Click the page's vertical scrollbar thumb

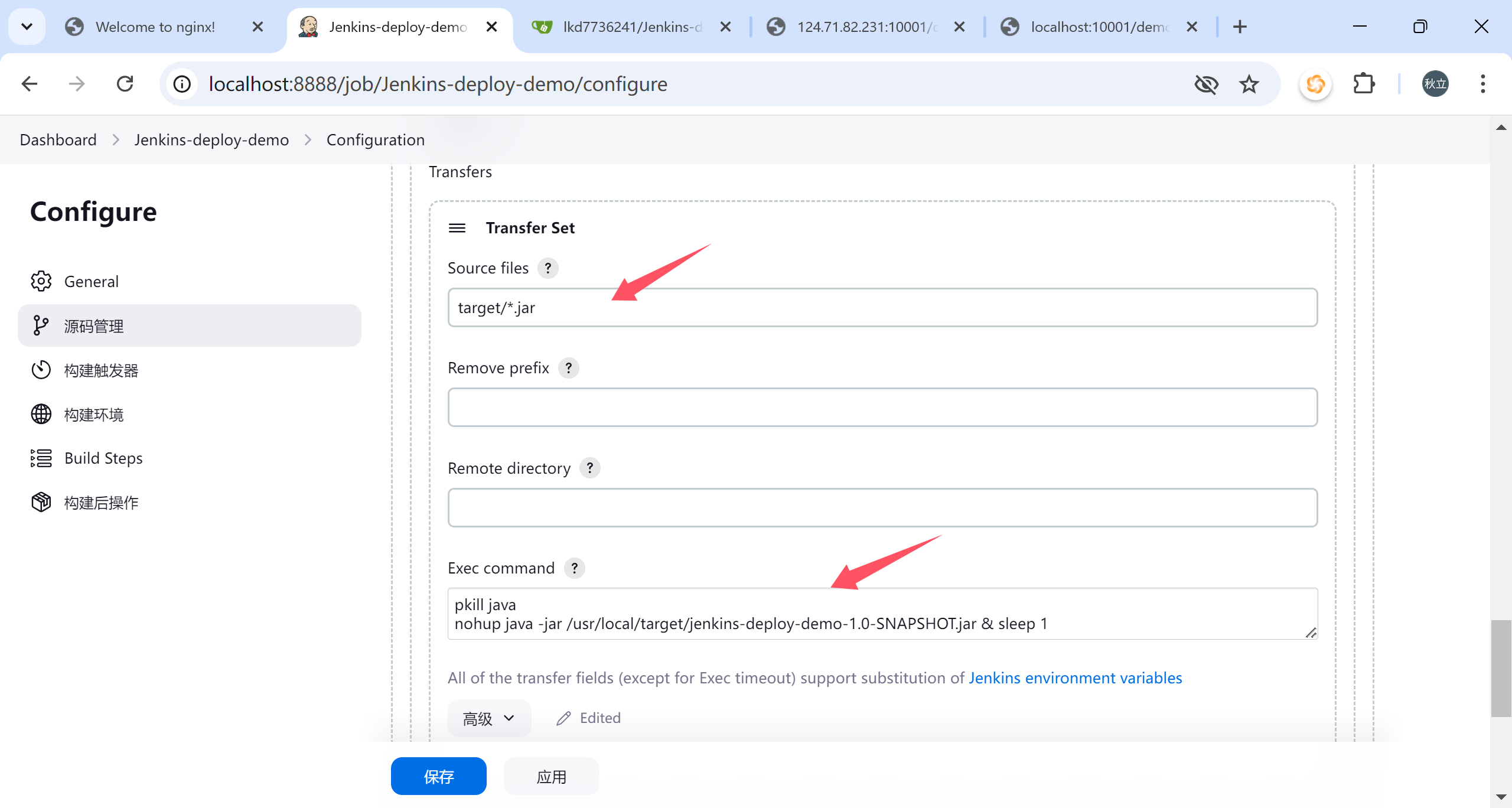coord(1500,667)
